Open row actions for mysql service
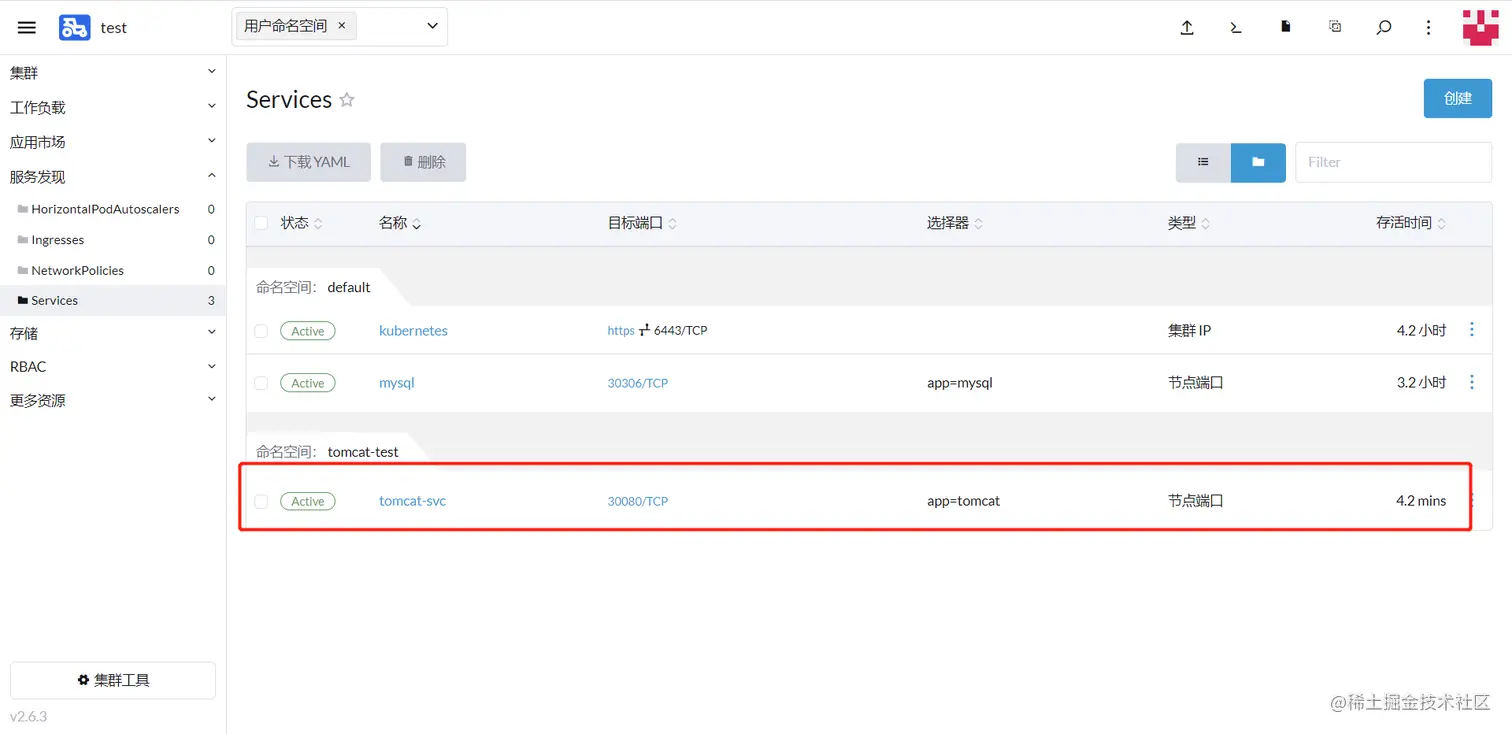 [x=1471, y=382]
